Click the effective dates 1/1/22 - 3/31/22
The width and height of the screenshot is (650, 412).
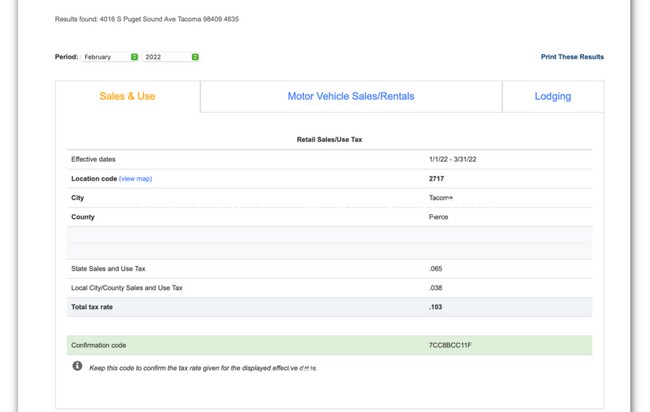click(452, 160)
